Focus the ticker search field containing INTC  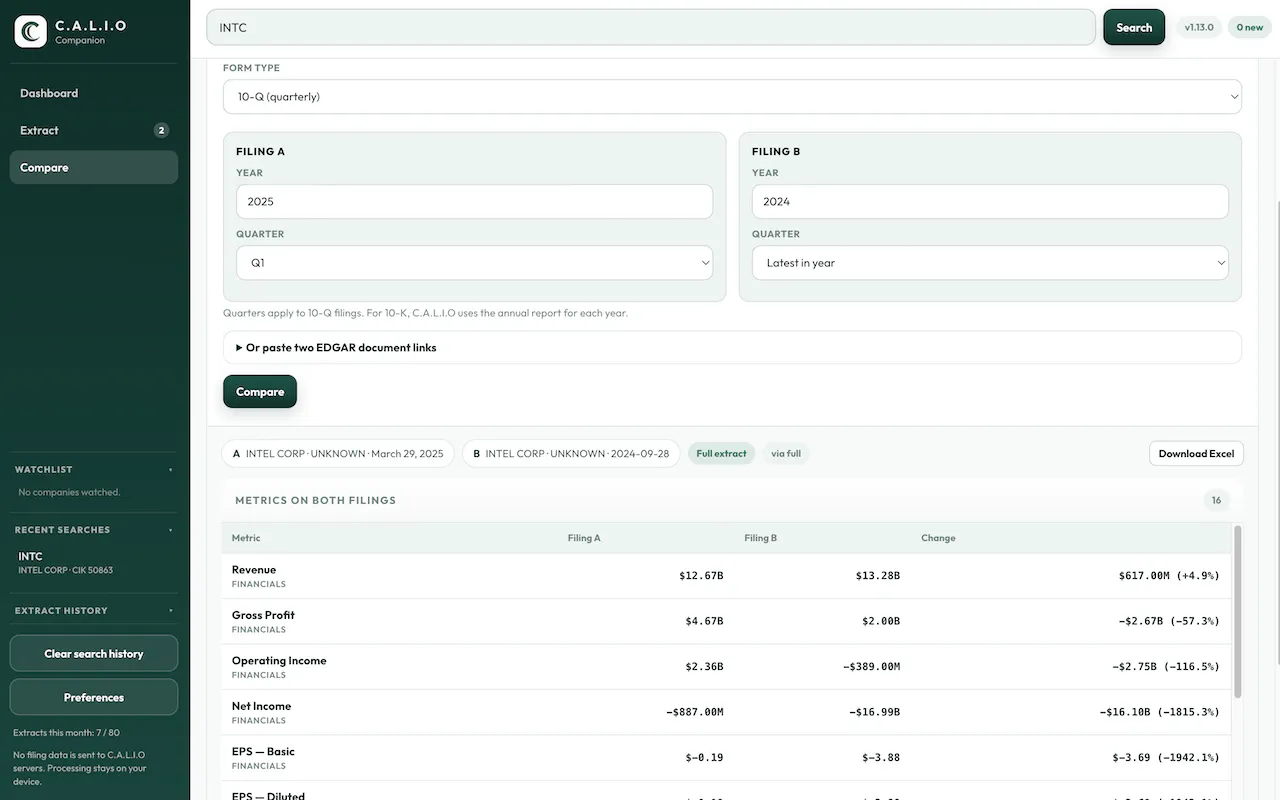pyautogui.click(x=651, y=27)
